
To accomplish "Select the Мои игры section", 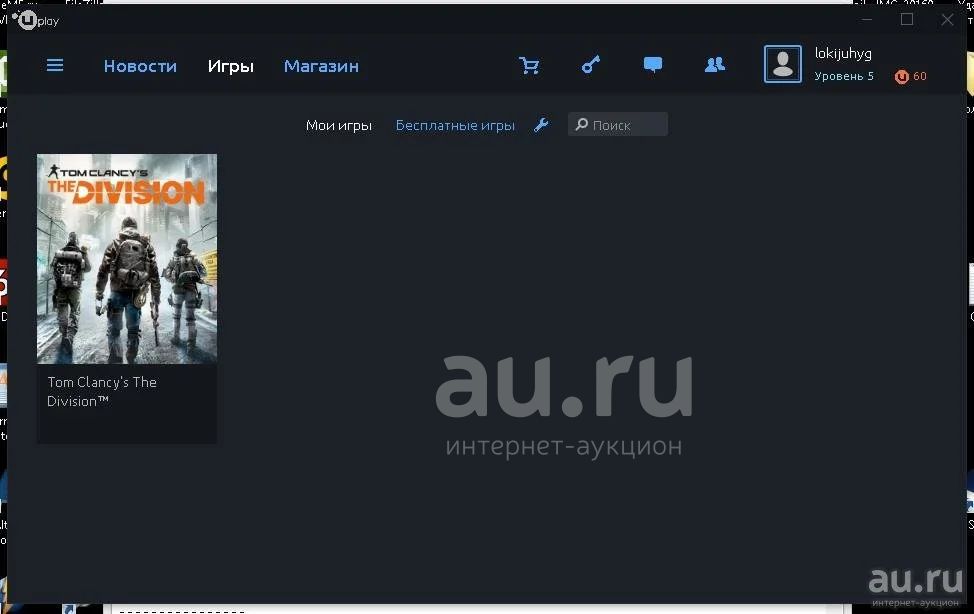I will (339, 126).
